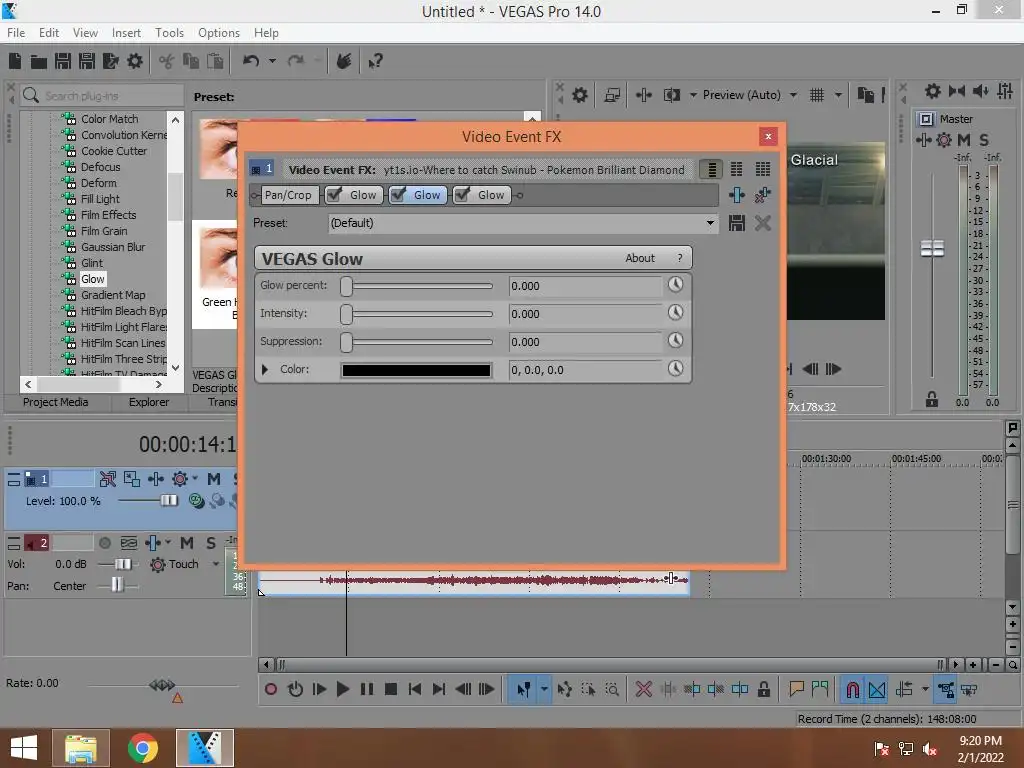1024x768 pixels.
Task: Open Touch automation mode dropdown on track 2
Action: [216, 564]
